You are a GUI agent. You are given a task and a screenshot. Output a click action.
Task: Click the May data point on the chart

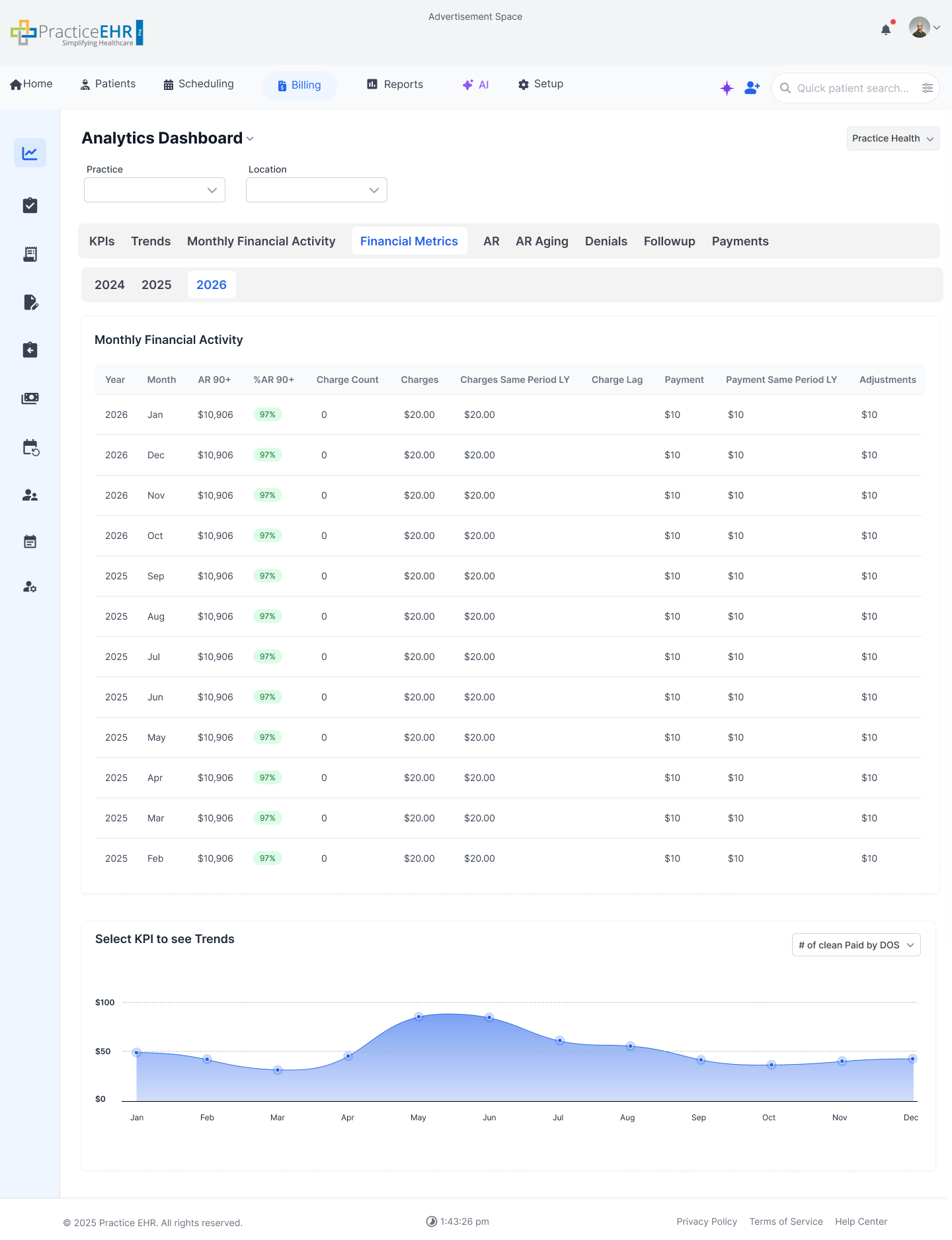418,1016
